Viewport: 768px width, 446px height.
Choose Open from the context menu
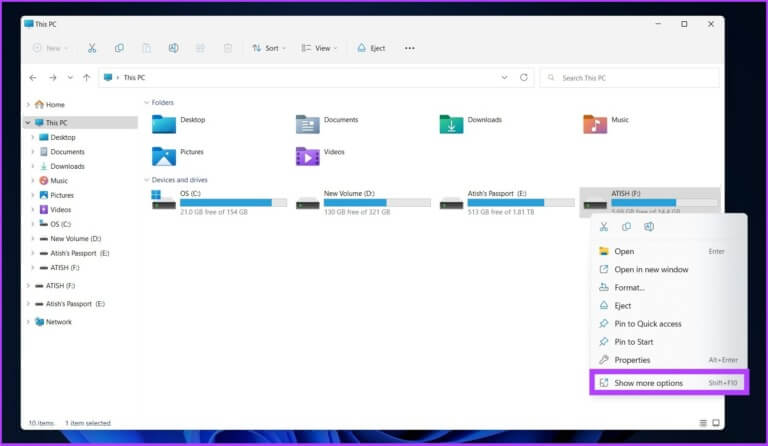point(669,251)
